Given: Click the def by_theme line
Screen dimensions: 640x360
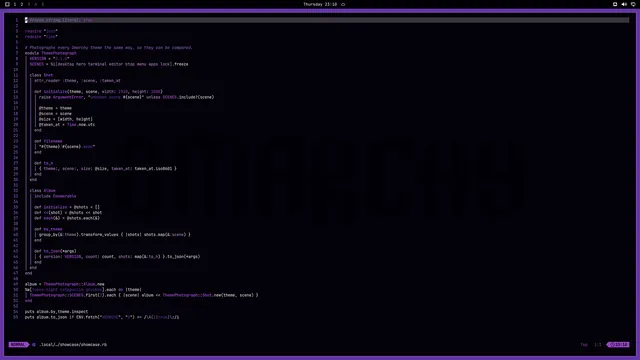Looking at the screenshot, I should tap(48, 229).
